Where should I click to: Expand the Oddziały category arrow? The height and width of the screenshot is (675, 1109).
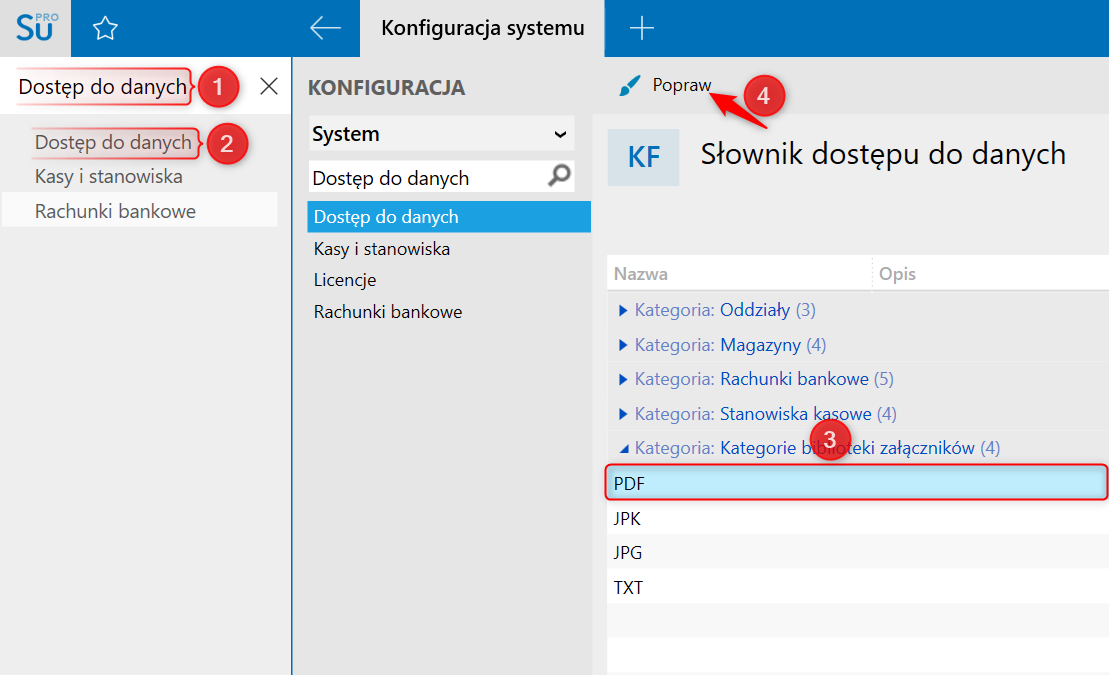point(622,310)
